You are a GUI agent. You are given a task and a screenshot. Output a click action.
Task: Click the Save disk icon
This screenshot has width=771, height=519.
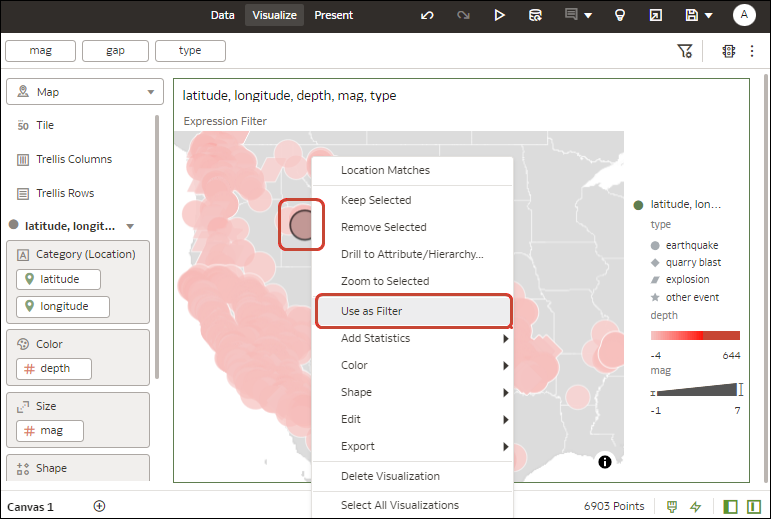click(x=691, y=15)
